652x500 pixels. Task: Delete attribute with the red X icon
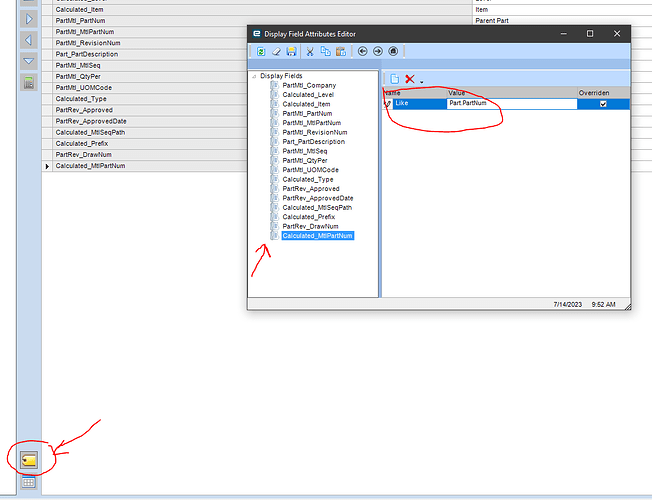[410, 79]
